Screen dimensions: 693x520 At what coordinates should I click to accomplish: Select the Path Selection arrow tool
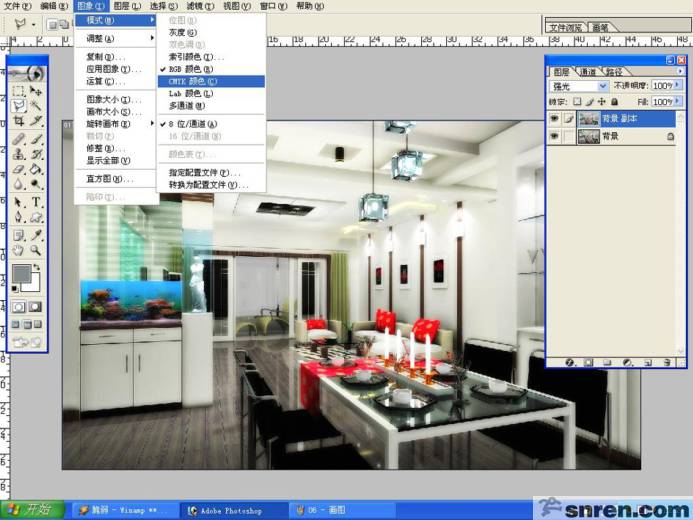click(x=18, y=202)
